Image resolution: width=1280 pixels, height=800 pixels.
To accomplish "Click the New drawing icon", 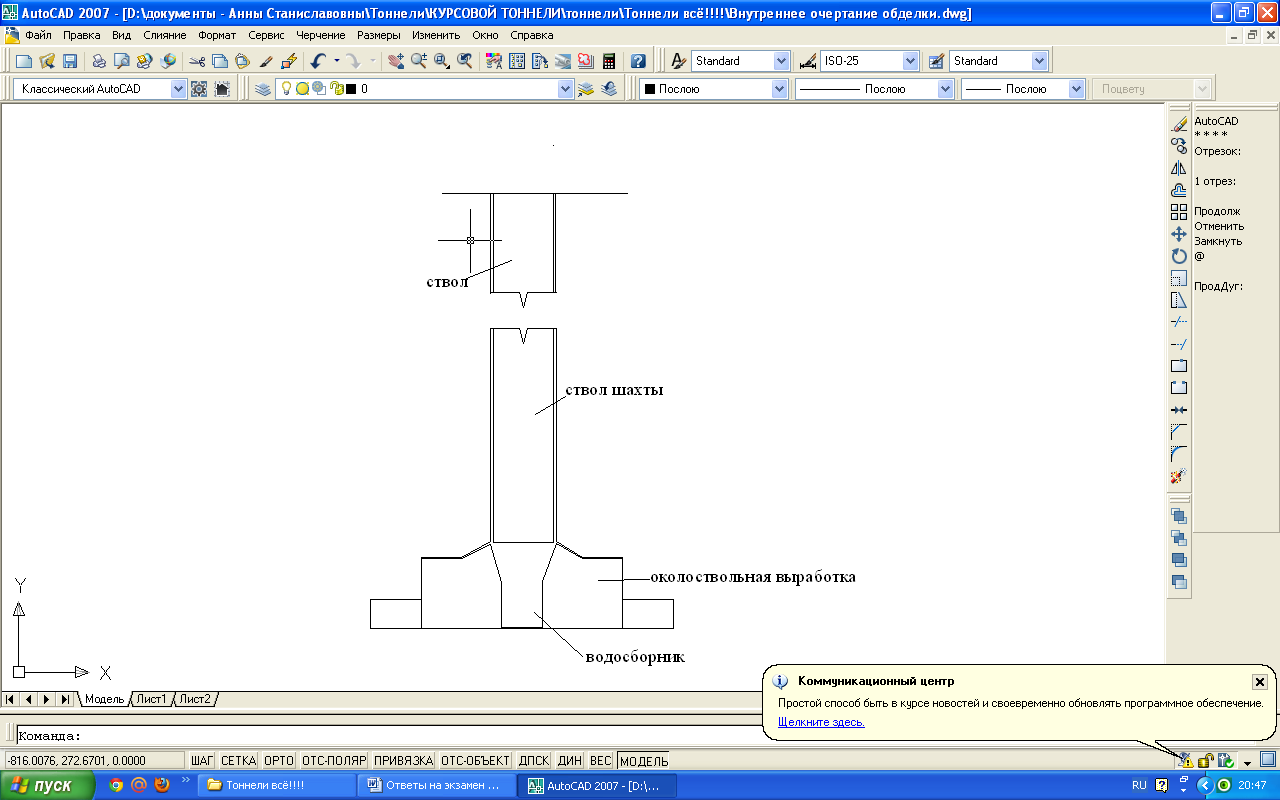I will tap(24, 61).
